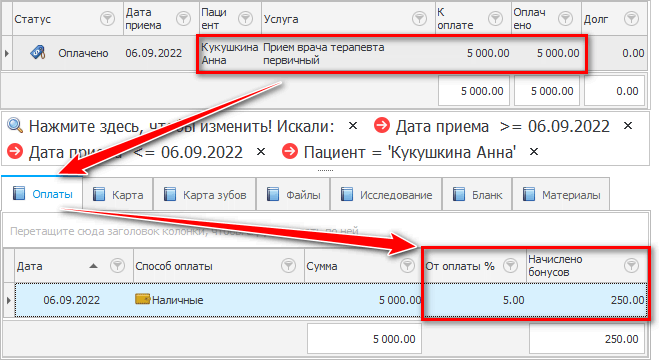Click the wallet icon beside Наличные
Viewport: 659px width, 360px height.
click(x=142, y=299)
